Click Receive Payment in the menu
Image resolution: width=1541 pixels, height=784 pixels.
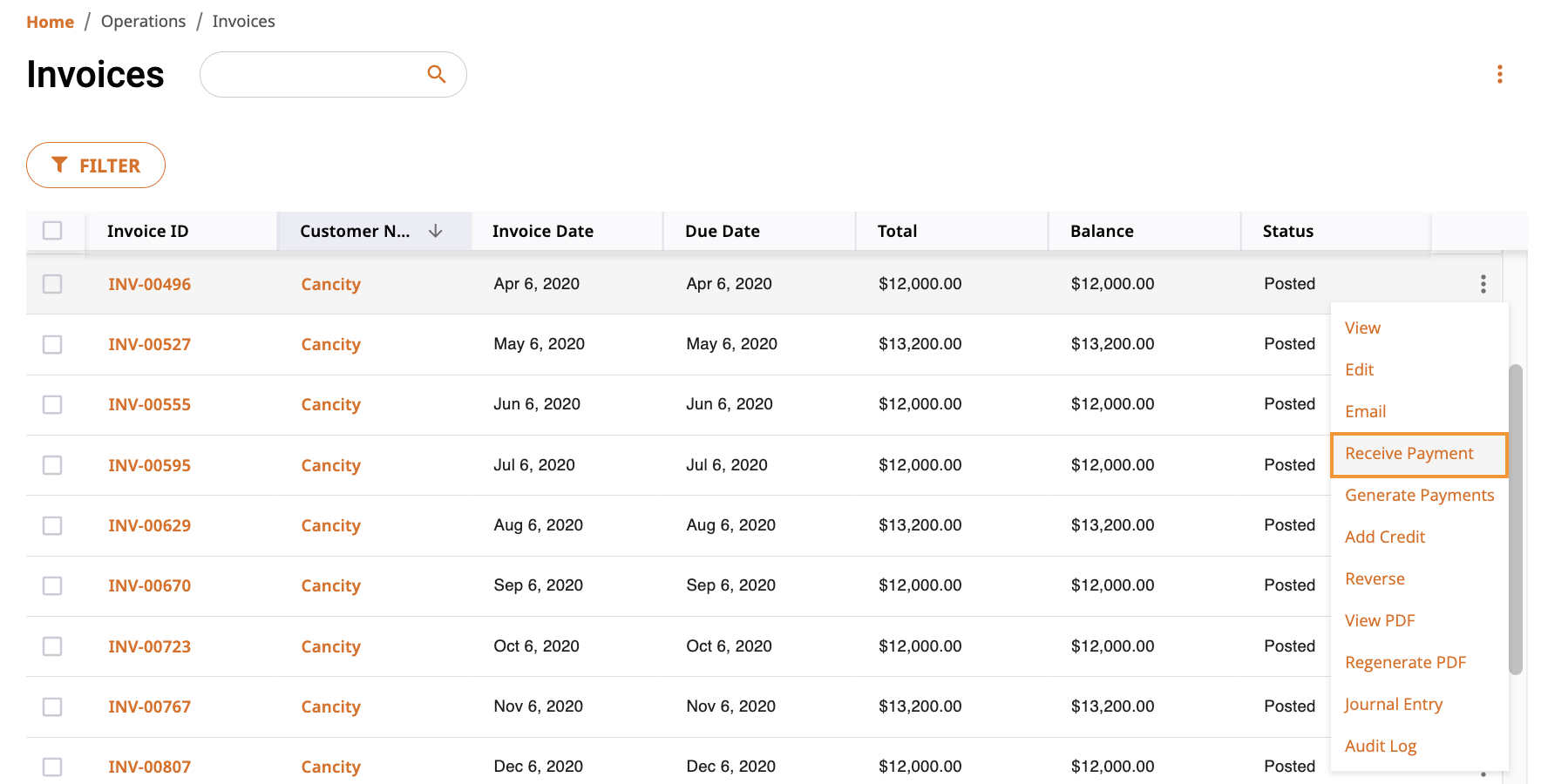[x=1419, y=454]
